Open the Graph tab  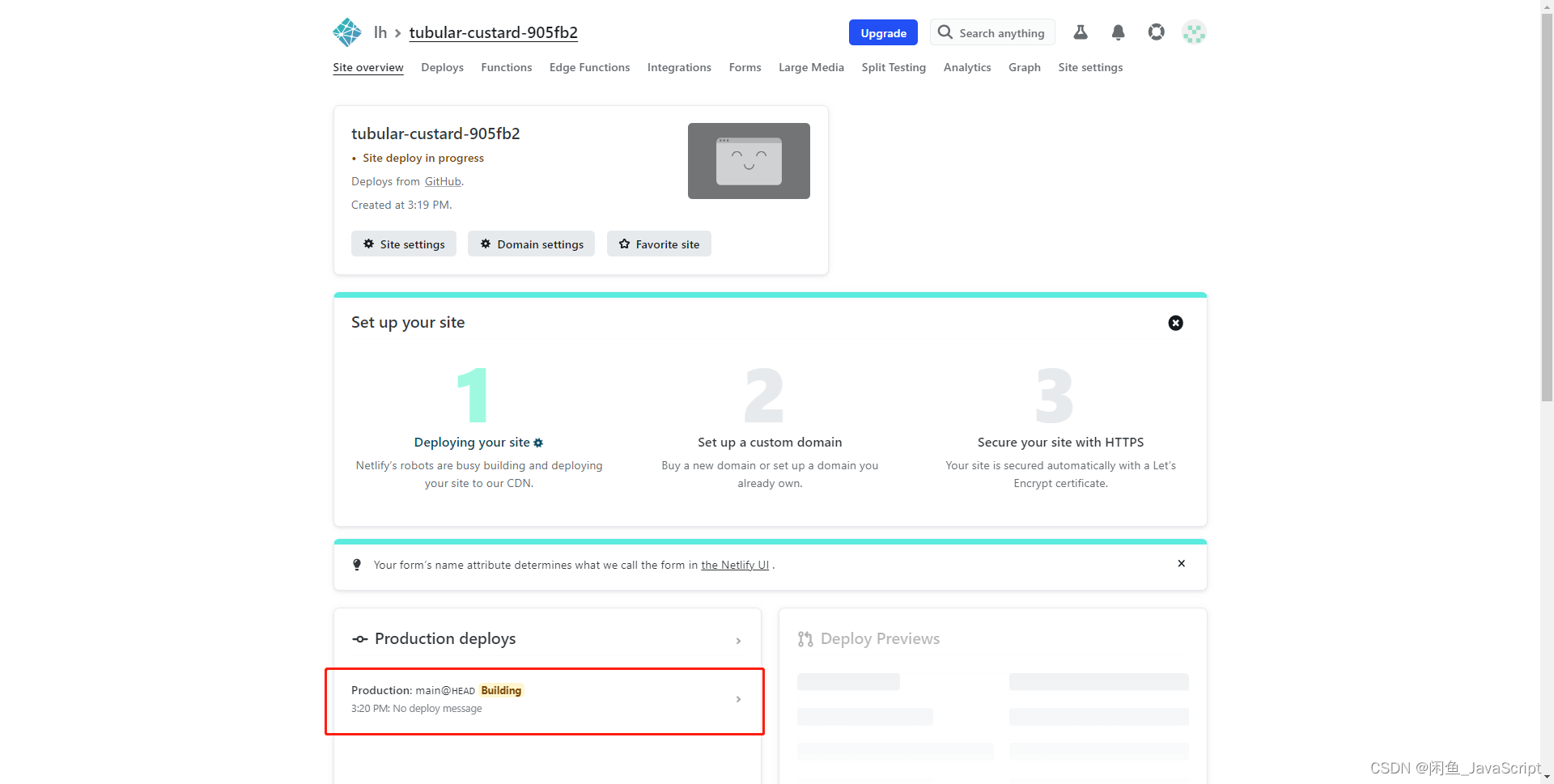[1025, 67]
